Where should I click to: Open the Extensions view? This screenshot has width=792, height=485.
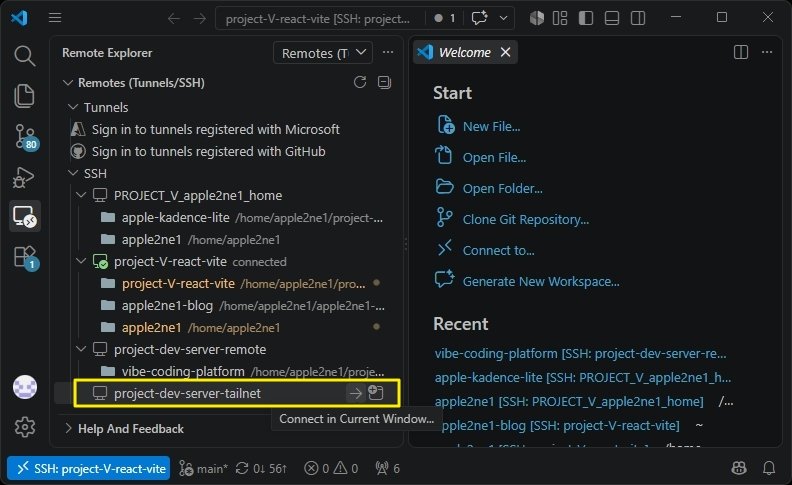tap(24, 257)
